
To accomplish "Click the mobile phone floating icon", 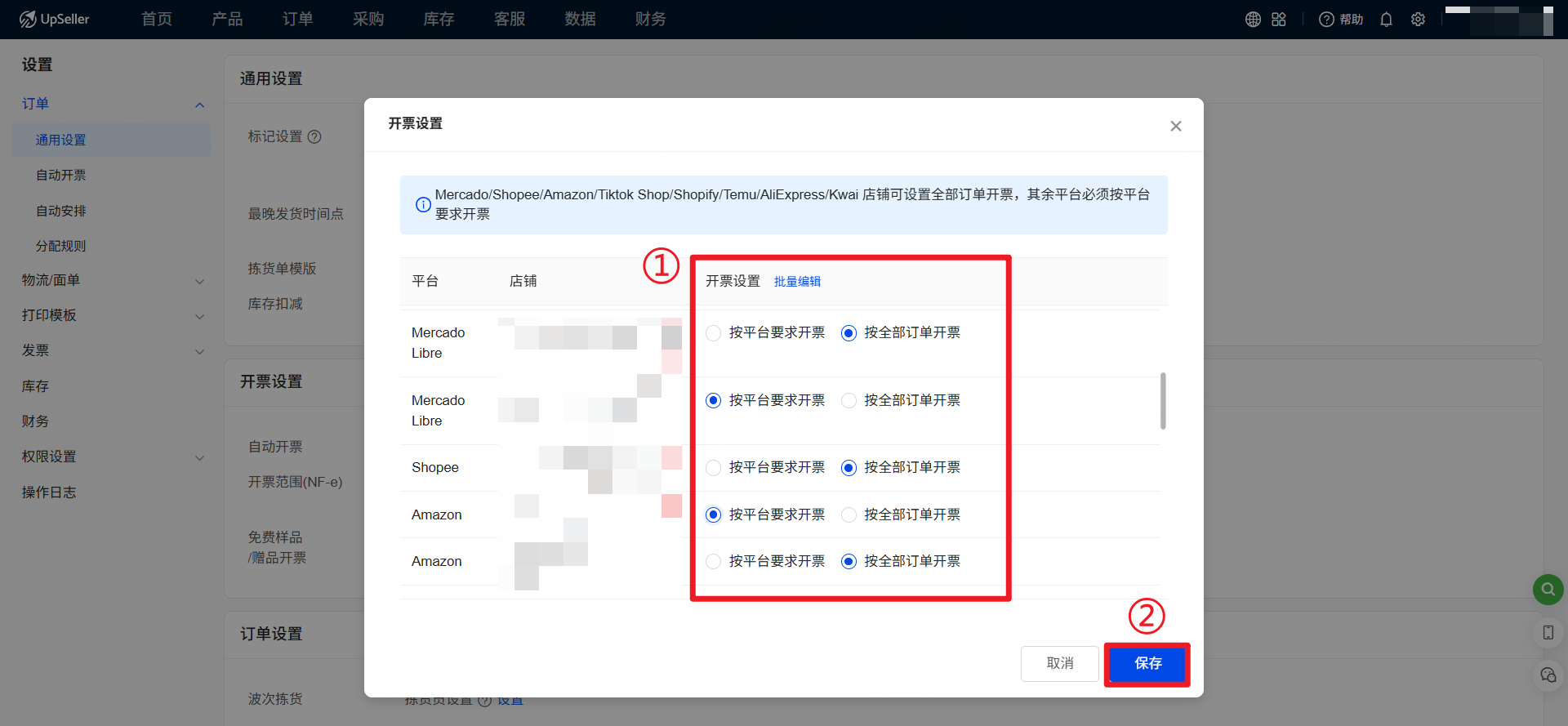I will tap(1548, 632).
